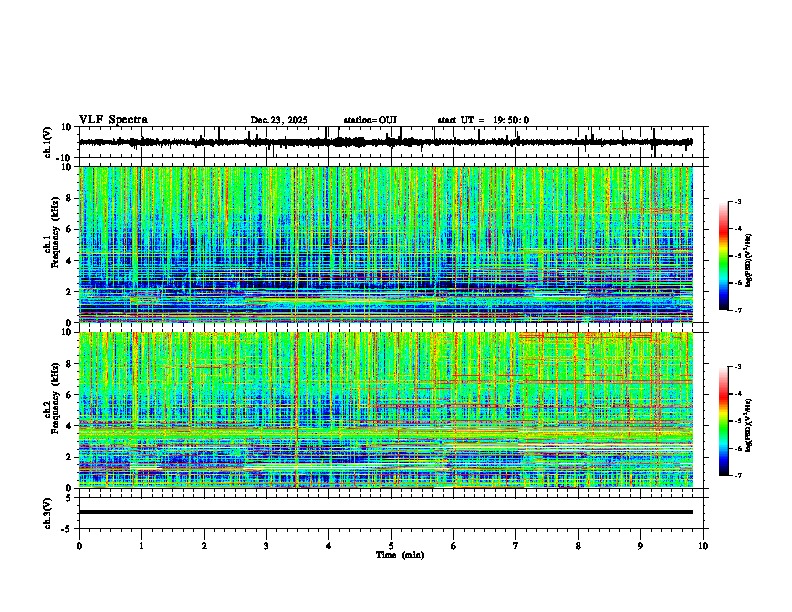Viewport: 792px width, 612px height.
Task: Click the log(PSD) units label beside ch.2 colorbar
Action: 748,425
